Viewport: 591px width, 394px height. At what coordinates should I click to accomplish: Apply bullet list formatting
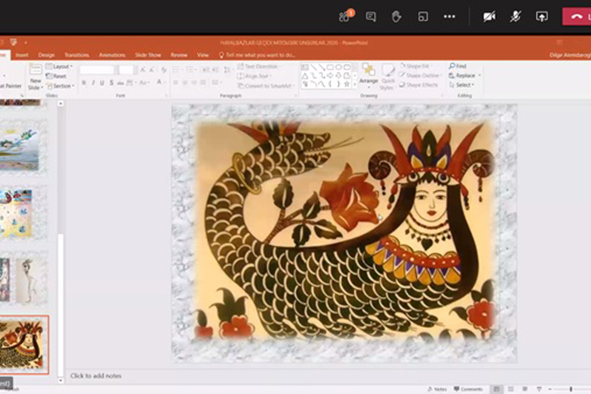coord(177,70)
